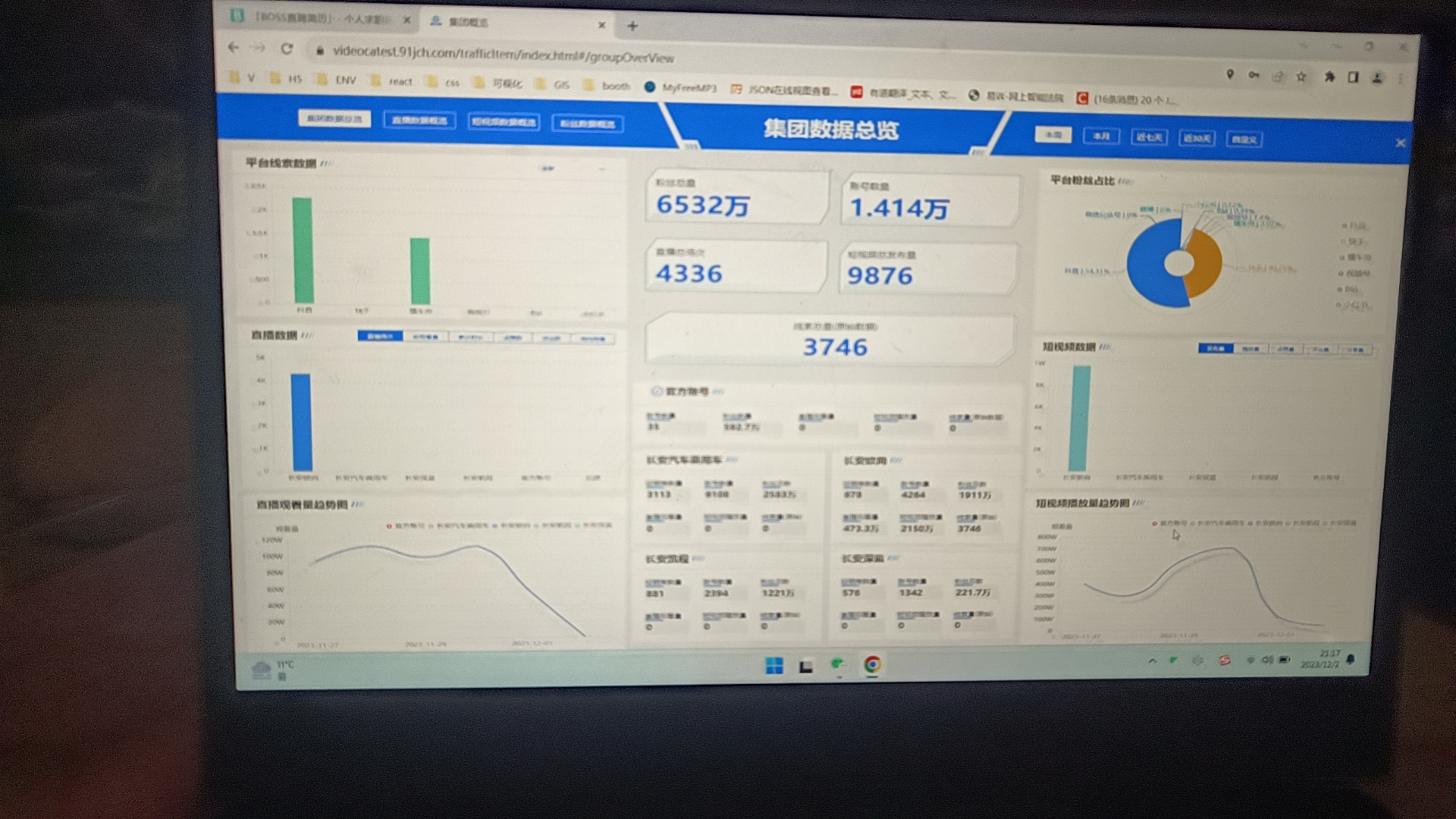The height and width of the screenshot is (819, 1456).
Task: Select the 集团数据总览 navigation button
Action: 334,118
